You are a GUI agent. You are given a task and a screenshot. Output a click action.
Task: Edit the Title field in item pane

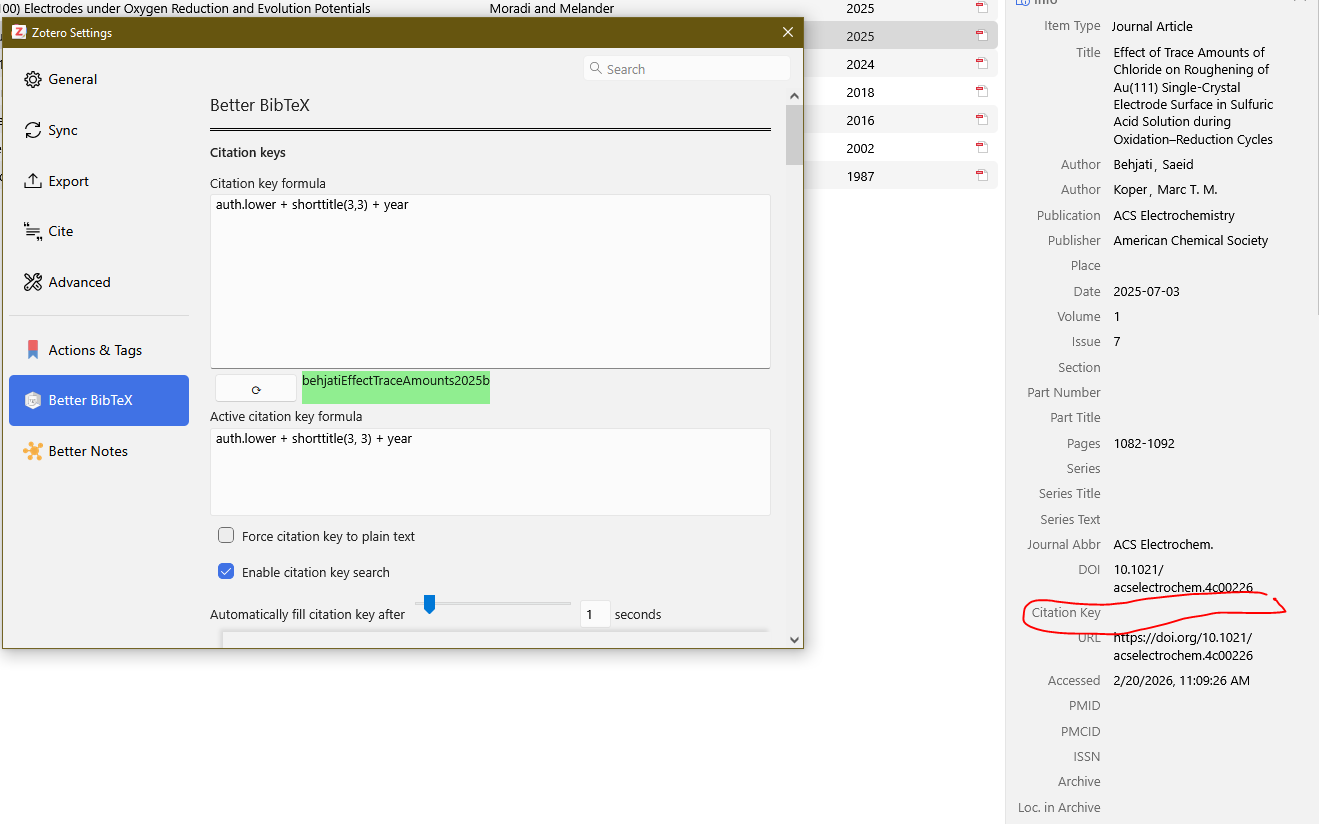tap(1193, 96)
